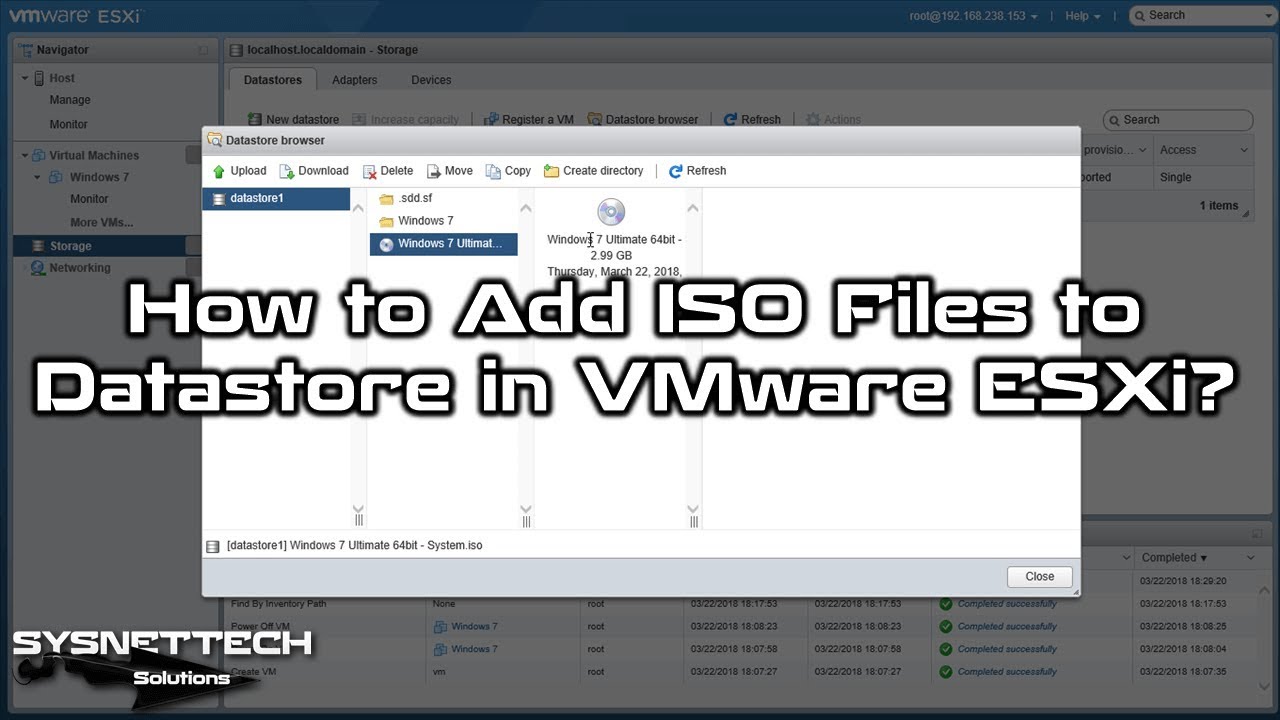Open the provisio... column dropdown arrow
This screenshot has width=1280, height=720.
coord(1143,150)
